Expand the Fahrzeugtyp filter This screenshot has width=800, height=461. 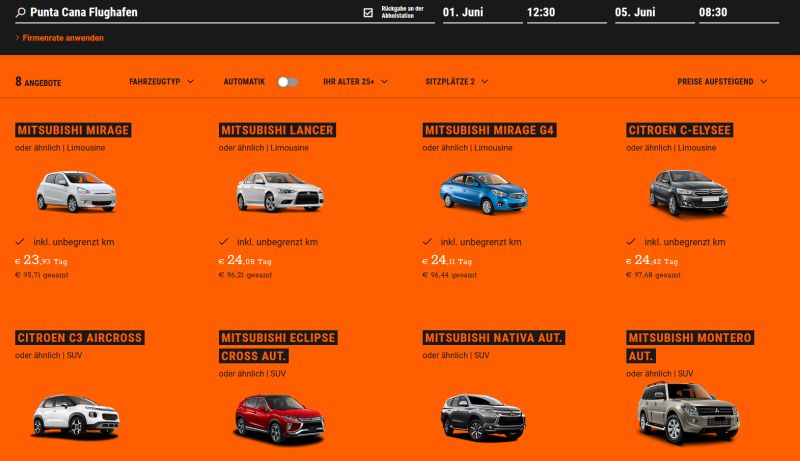pos(161,82)
